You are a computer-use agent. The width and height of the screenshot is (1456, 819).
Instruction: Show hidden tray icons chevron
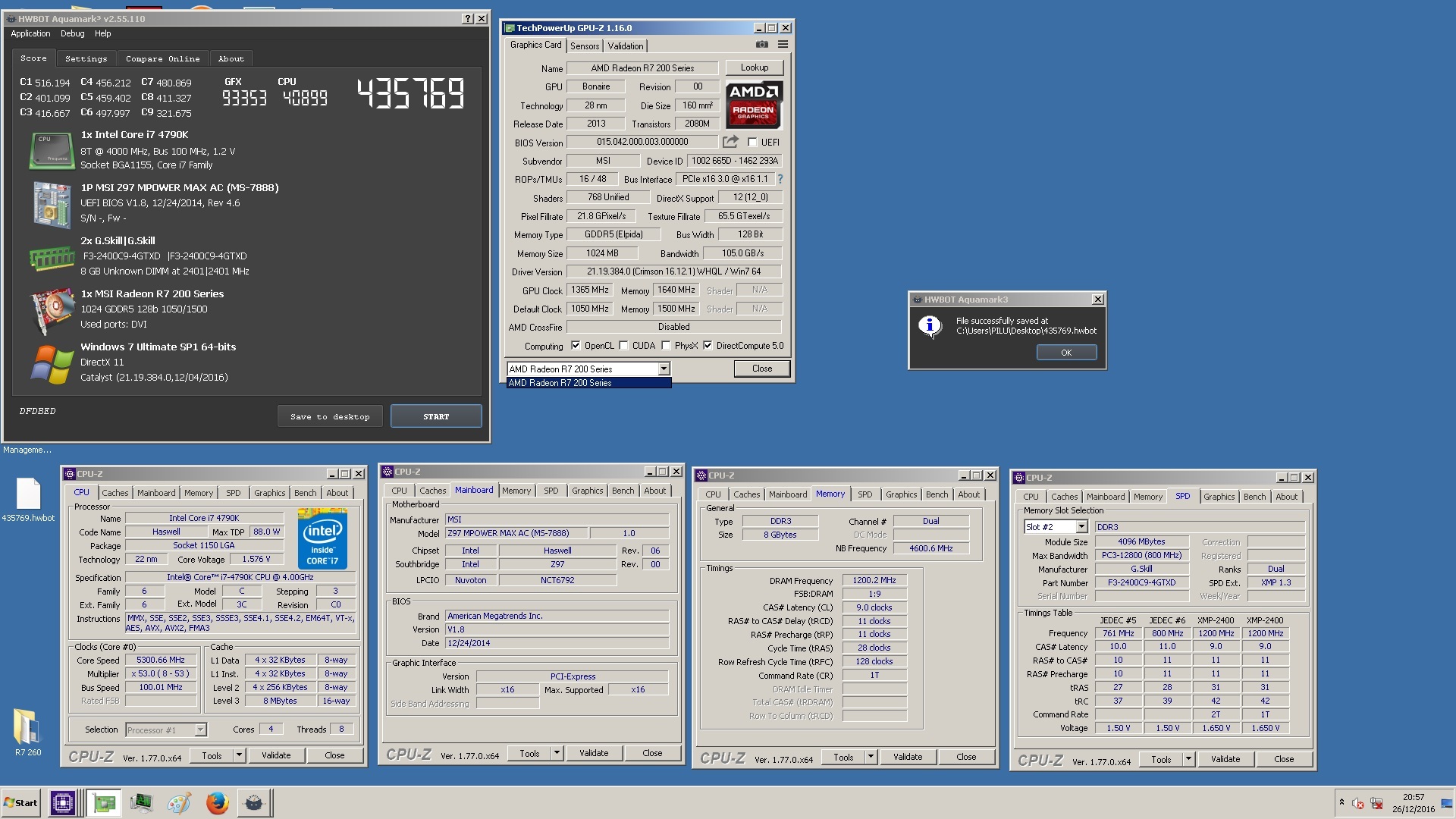point(1341,802)
